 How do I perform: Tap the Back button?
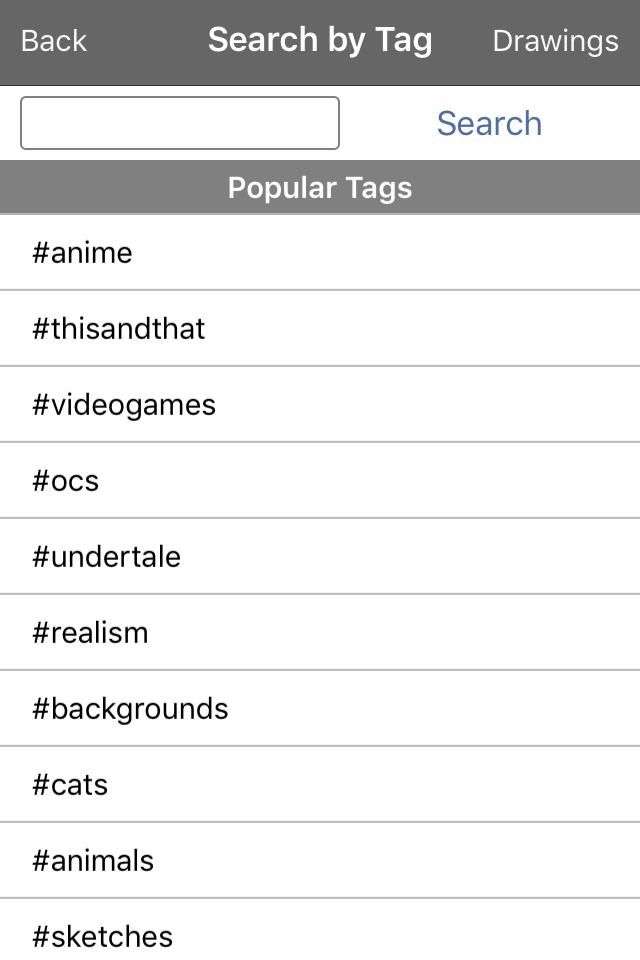[x=54, y=41]
